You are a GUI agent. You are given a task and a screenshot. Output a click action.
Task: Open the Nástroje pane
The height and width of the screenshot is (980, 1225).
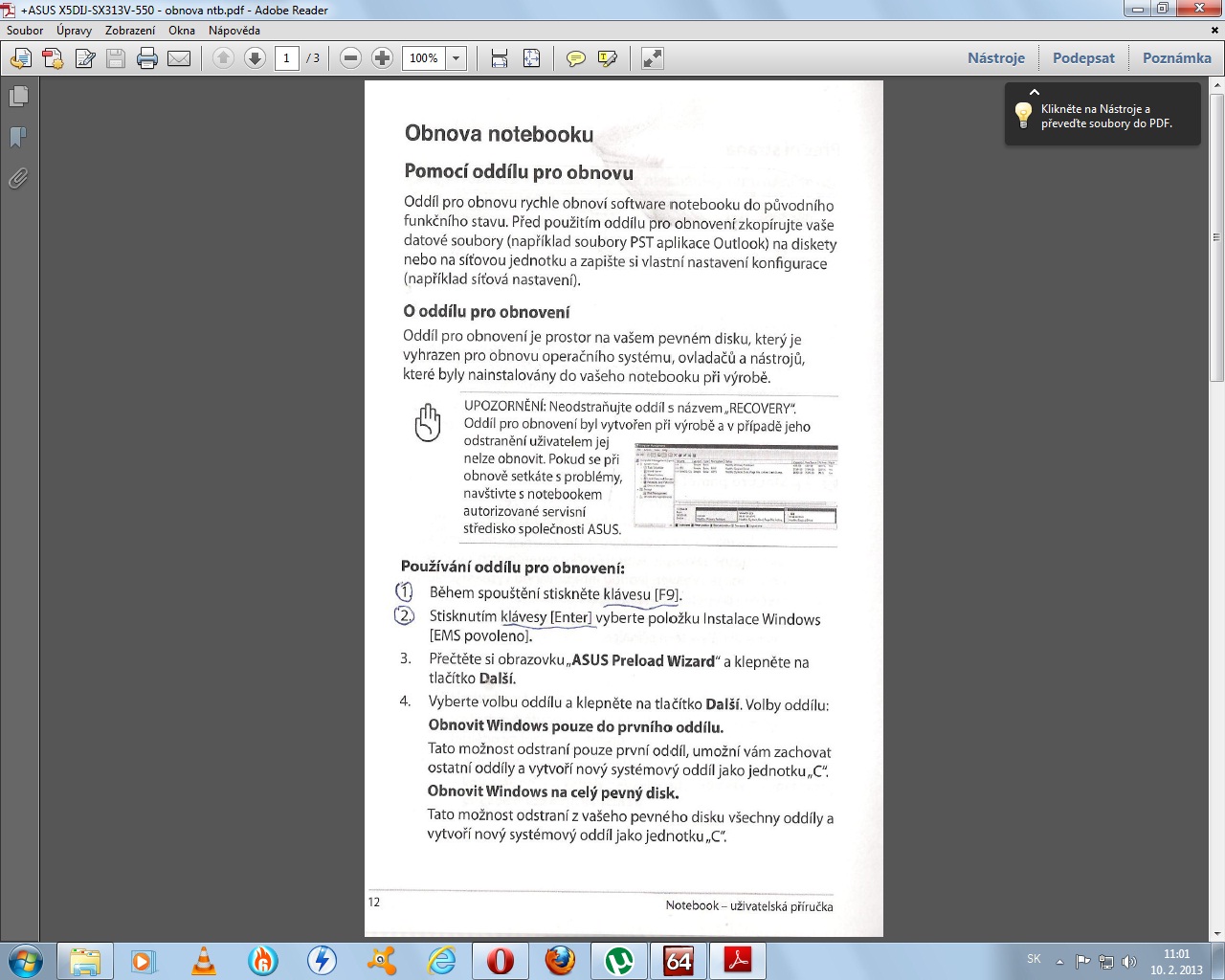[x=996, y=58]
